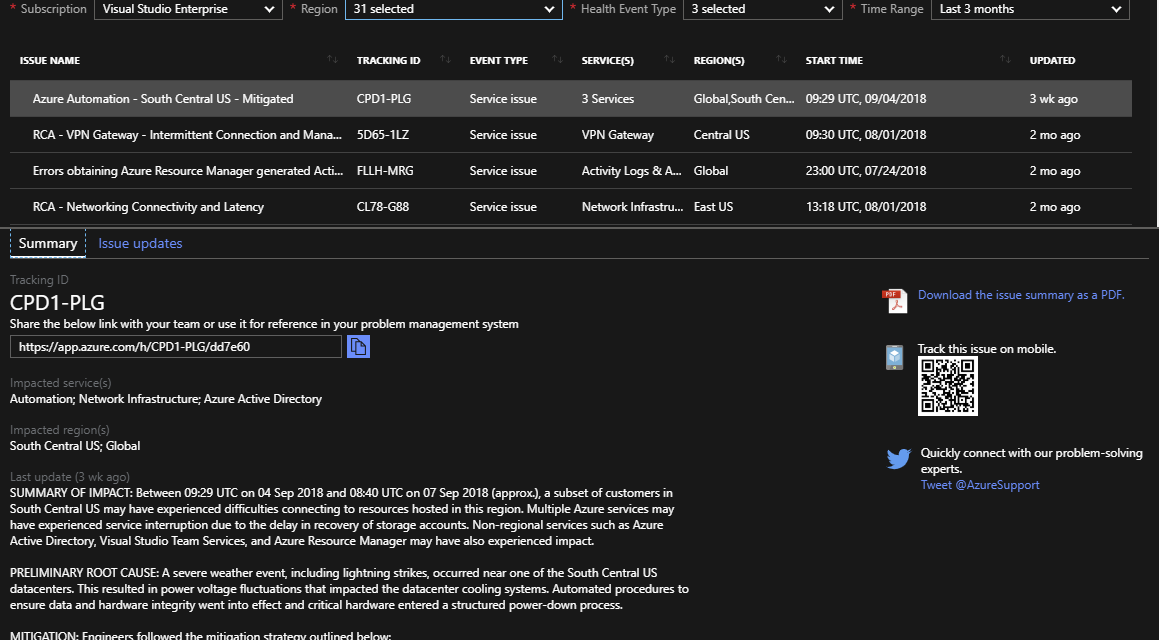Click the 3 Services cell

608,99
